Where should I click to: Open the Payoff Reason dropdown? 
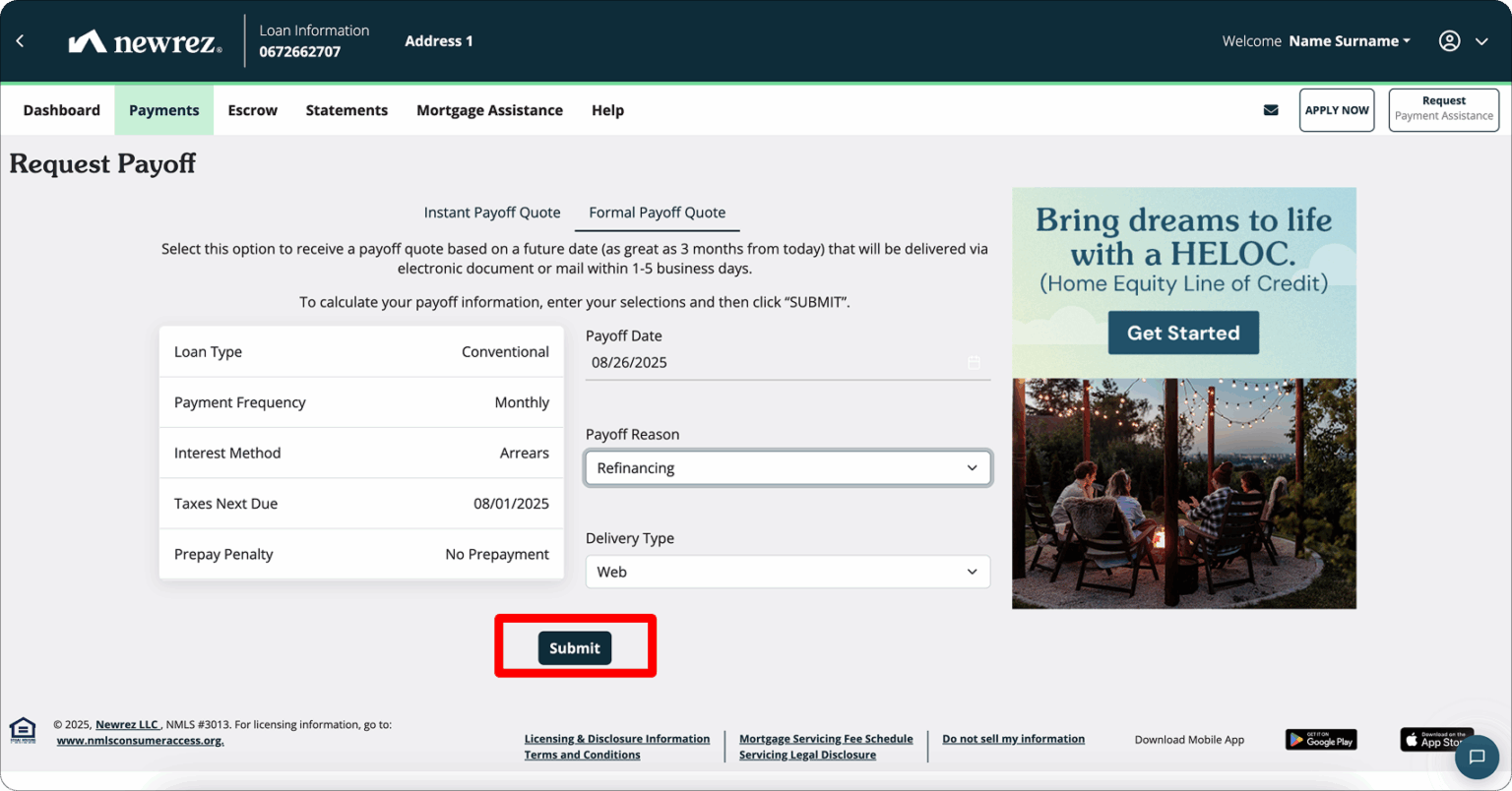(787, 467)
